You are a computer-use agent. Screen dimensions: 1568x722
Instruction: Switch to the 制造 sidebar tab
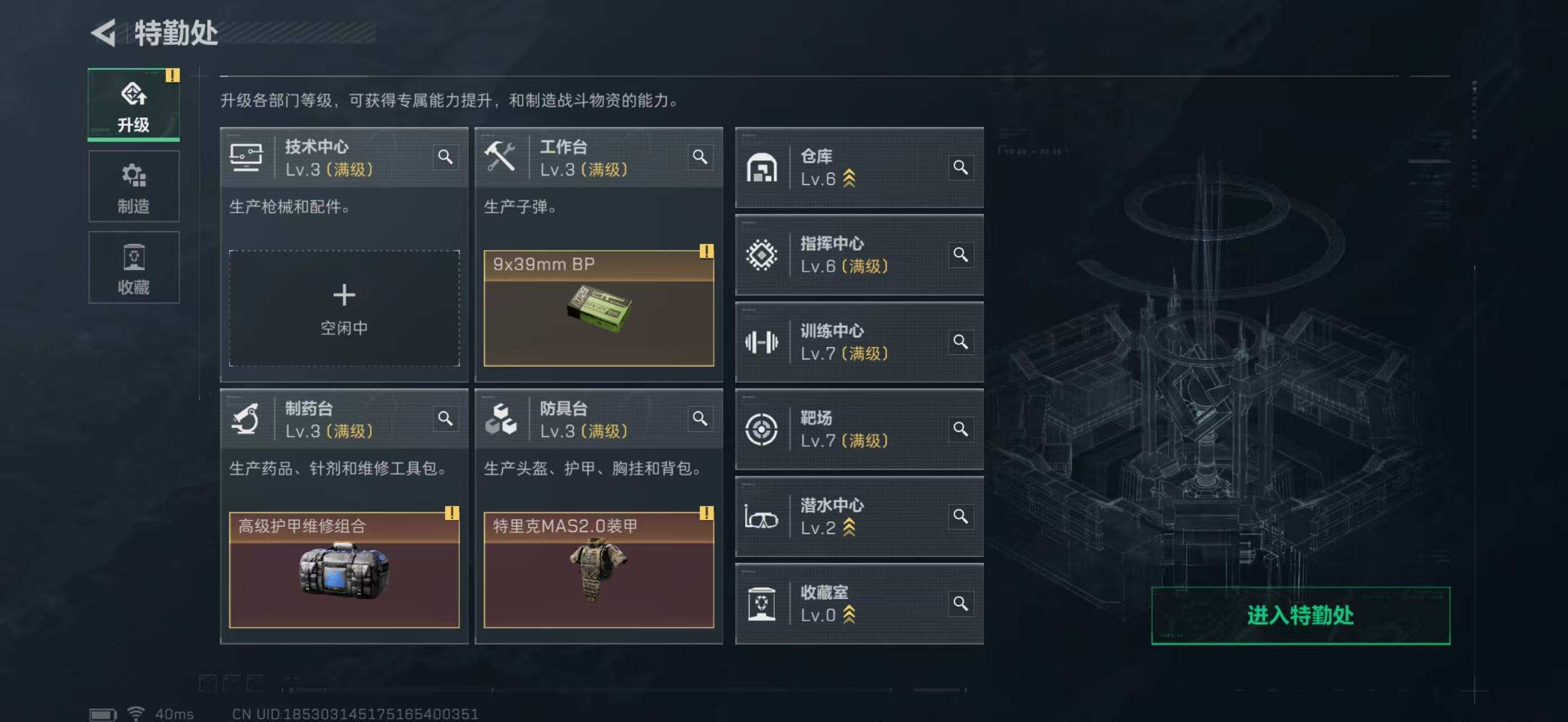pos(134,186)
